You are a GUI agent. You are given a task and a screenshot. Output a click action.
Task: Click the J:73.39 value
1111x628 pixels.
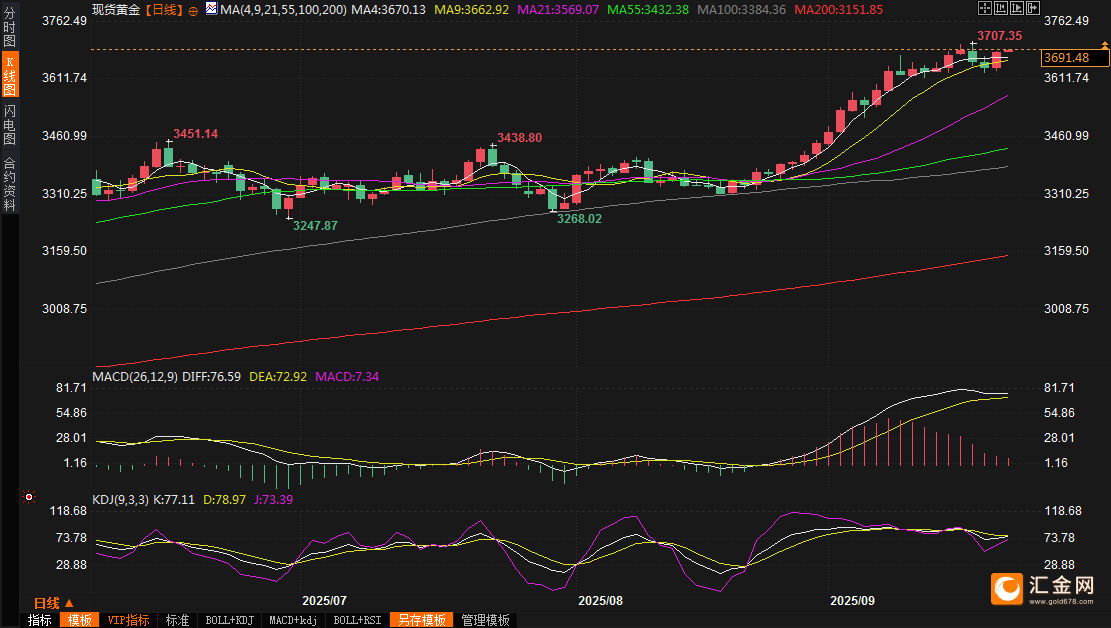click(273, 500)
